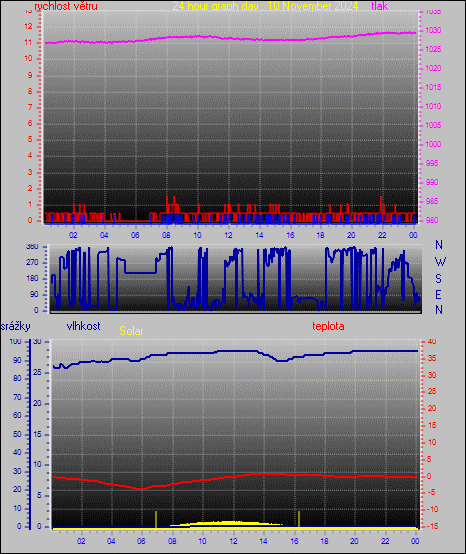This screenshot has height=554, width=466.
Task: Click the "980" pressure axis value
Action: 432,220
